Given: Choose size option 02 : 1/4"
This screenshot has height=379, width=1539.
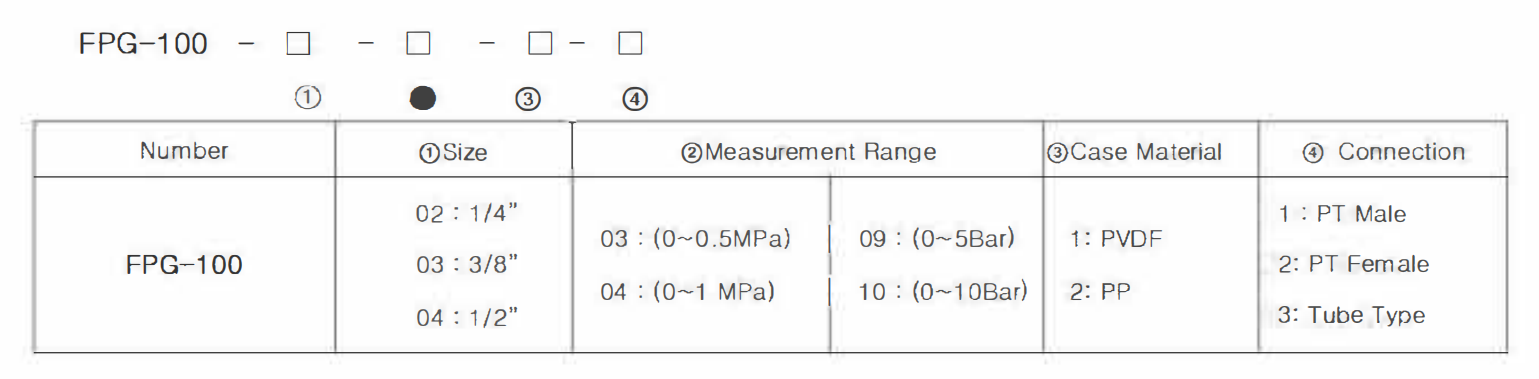Looking at the screenshot, I should click(467, 214).
